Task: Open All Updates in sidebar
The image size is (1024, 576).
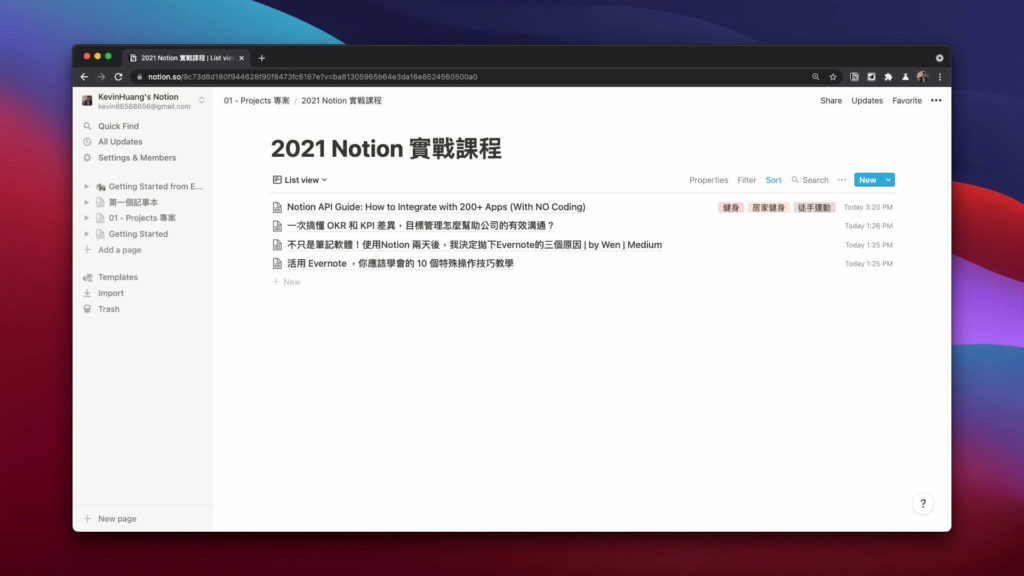Action: point(120,142)
